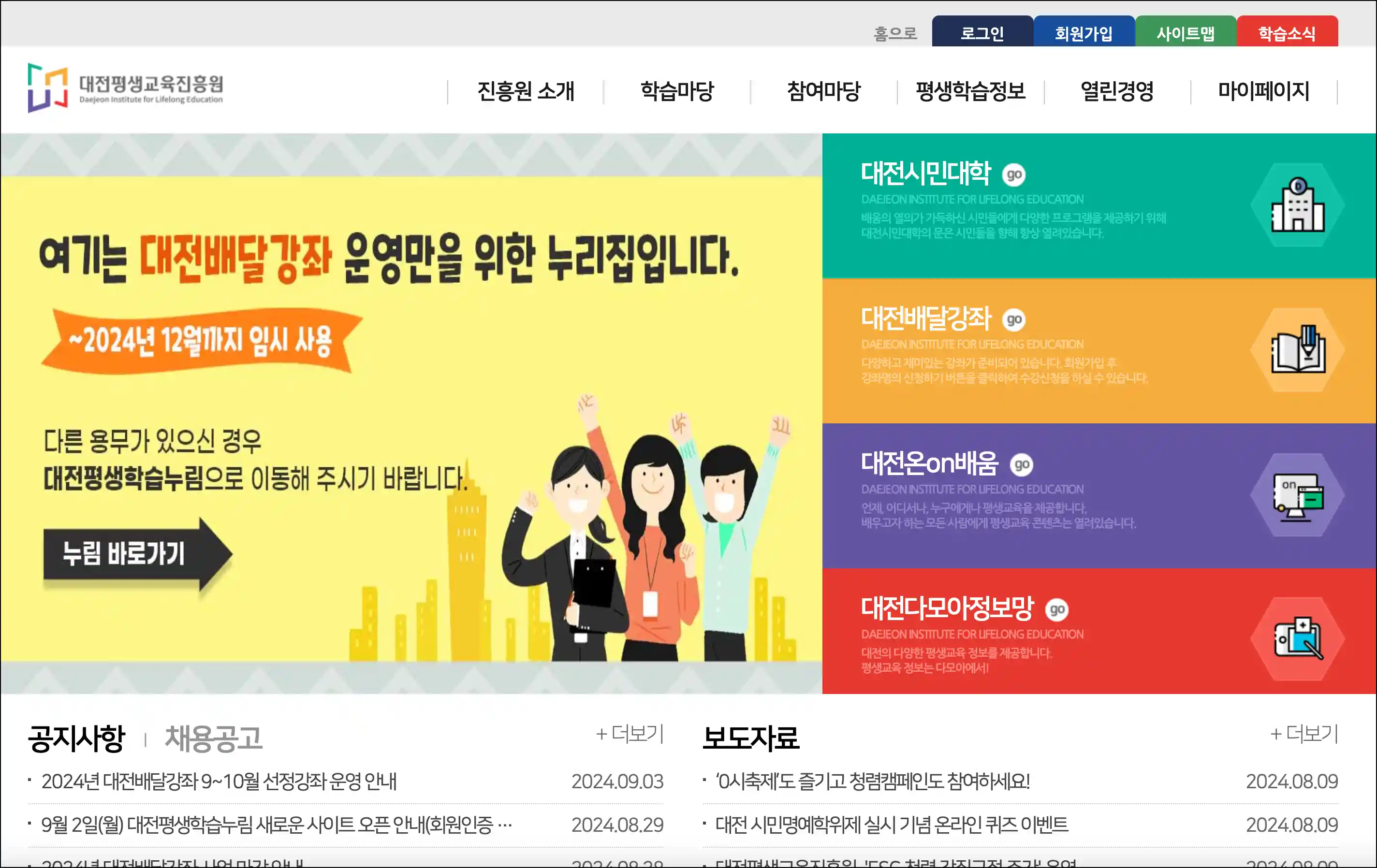Click the tablet magnifier icon in 대전다모아정보망
The image size is (1377, 868).
coord(1298,639)
